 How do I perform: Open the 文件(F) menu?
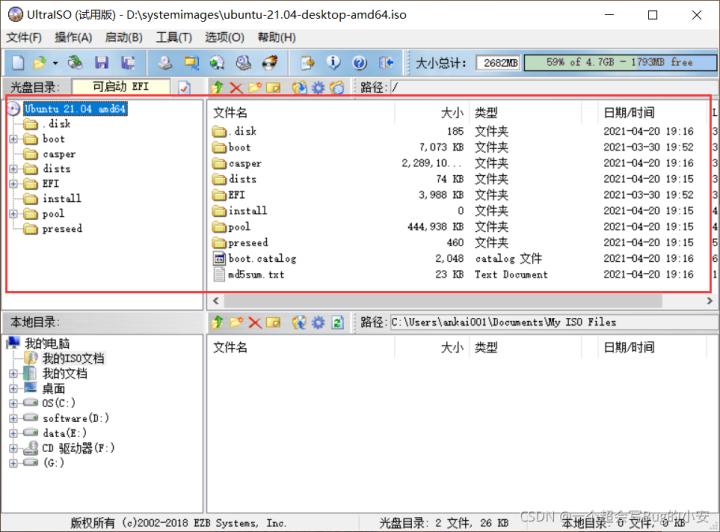click(24, 38)
